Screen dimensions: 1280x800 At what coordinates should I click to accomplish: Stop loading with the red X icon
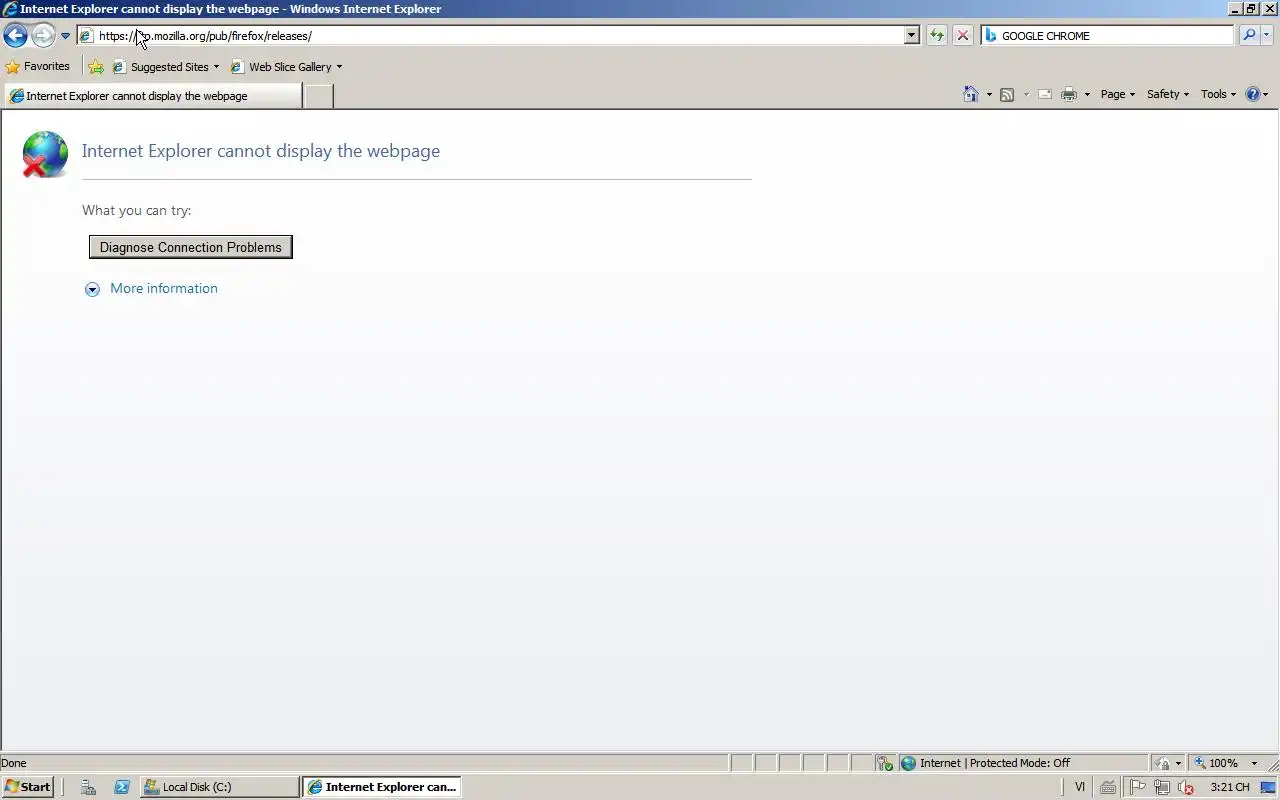[962, 36]
